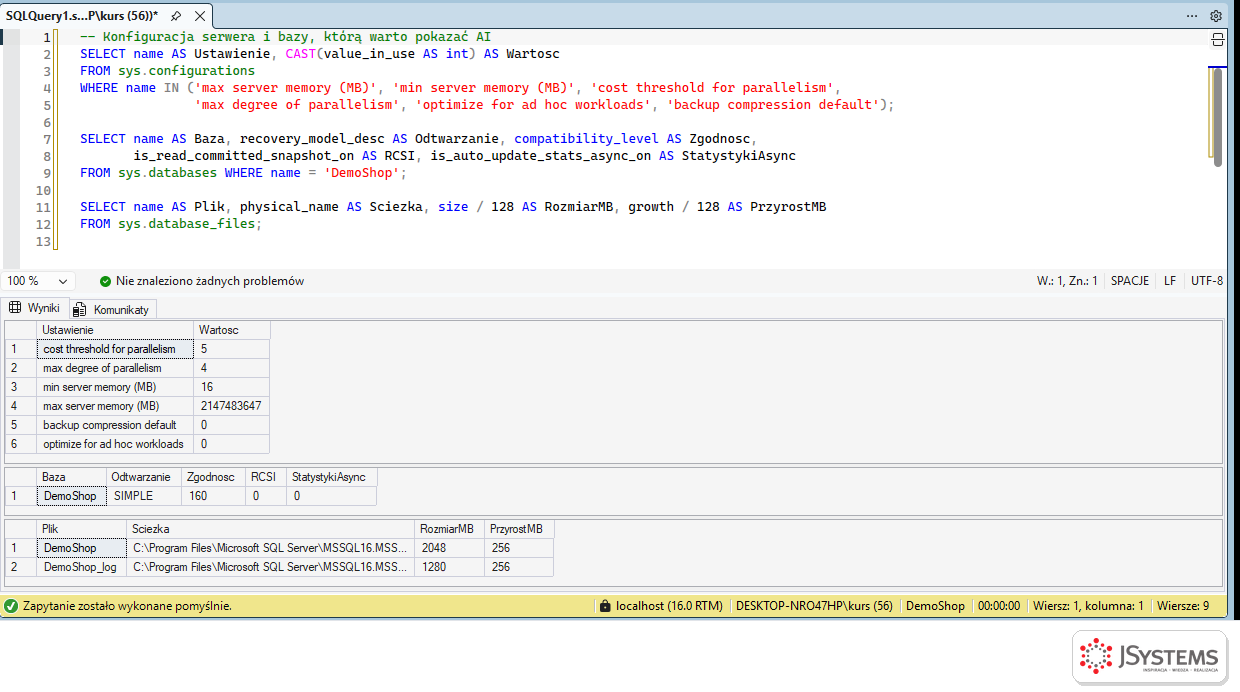Click the value 2147483647 cell
Screen dimensions: 1240x692
coord(232,406)
